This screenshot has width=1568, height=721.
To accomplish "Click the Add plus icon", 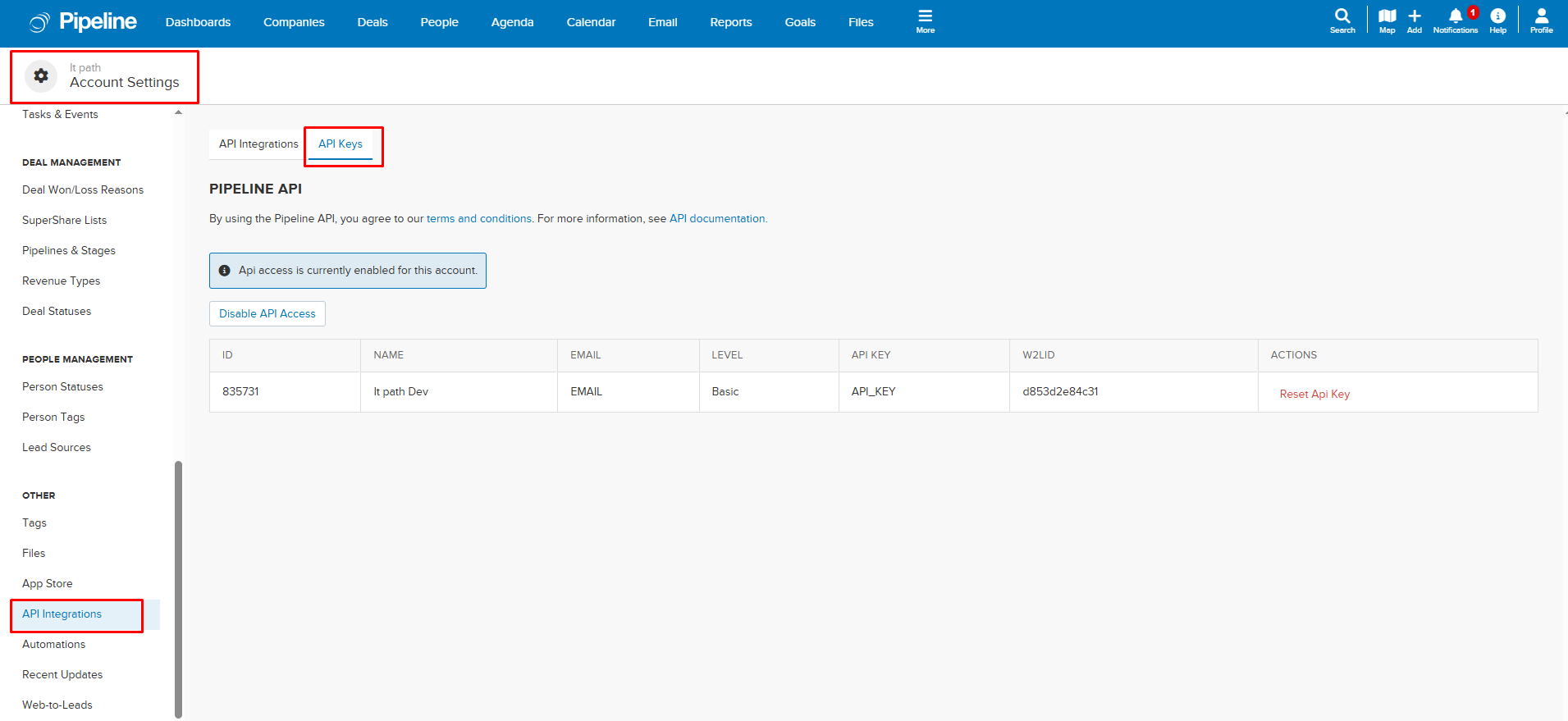I will click(x=1415, y=16).
